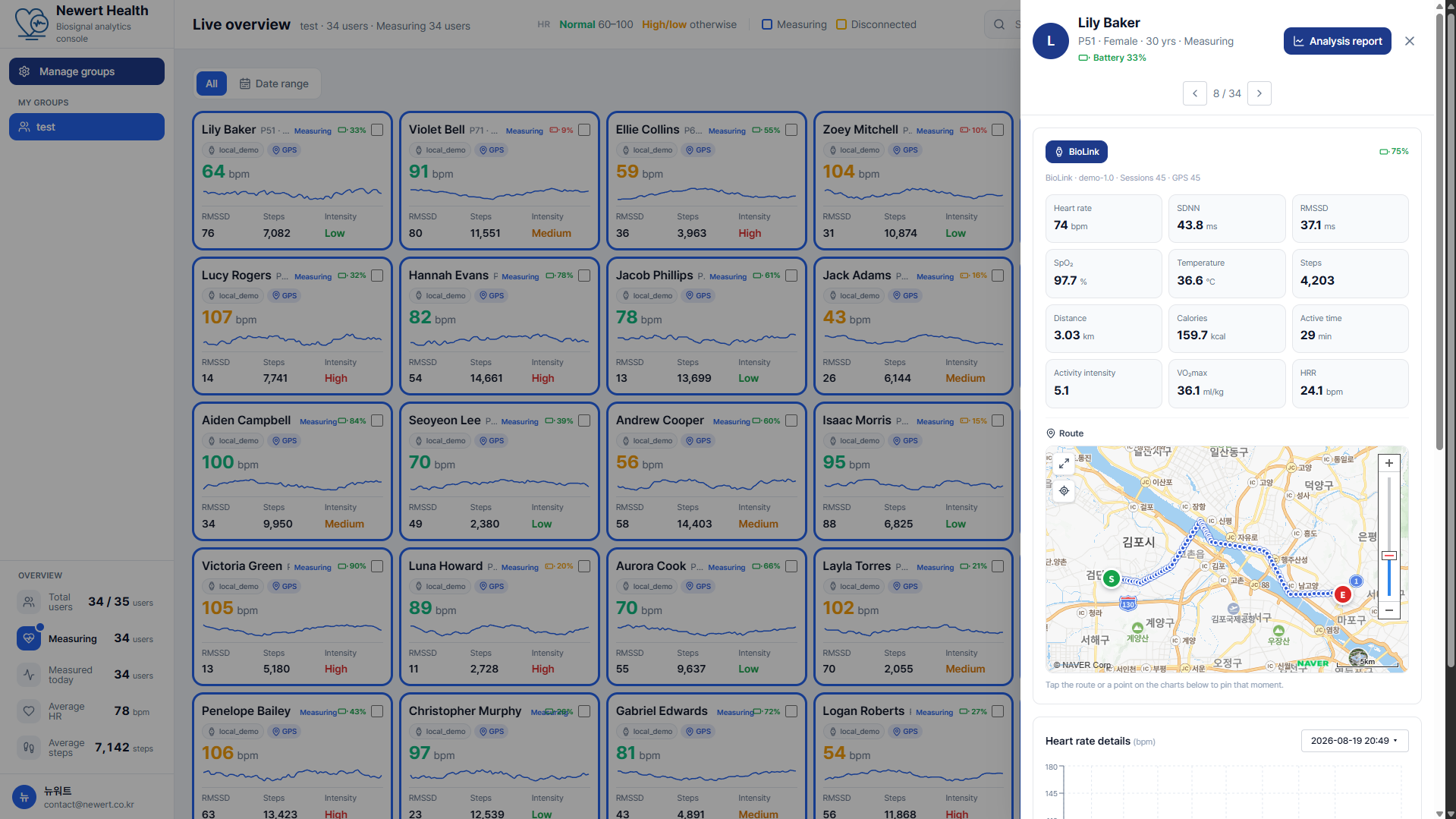Click the user account avatar icon
This screenshot has height=819, width=1456.
(x=24, y=797)
